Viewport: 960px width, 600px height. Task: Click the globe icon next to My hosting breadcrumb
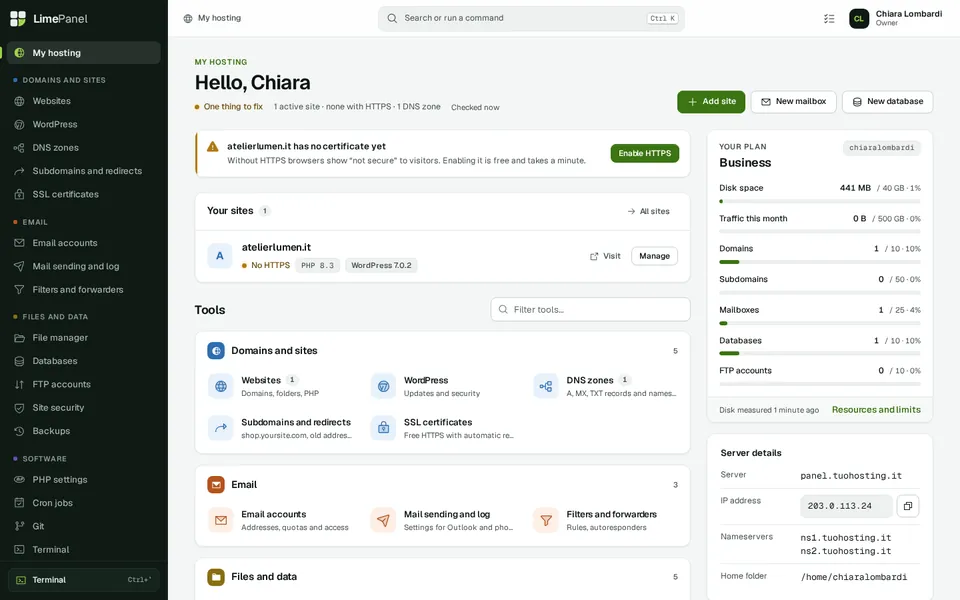[188, 18]
